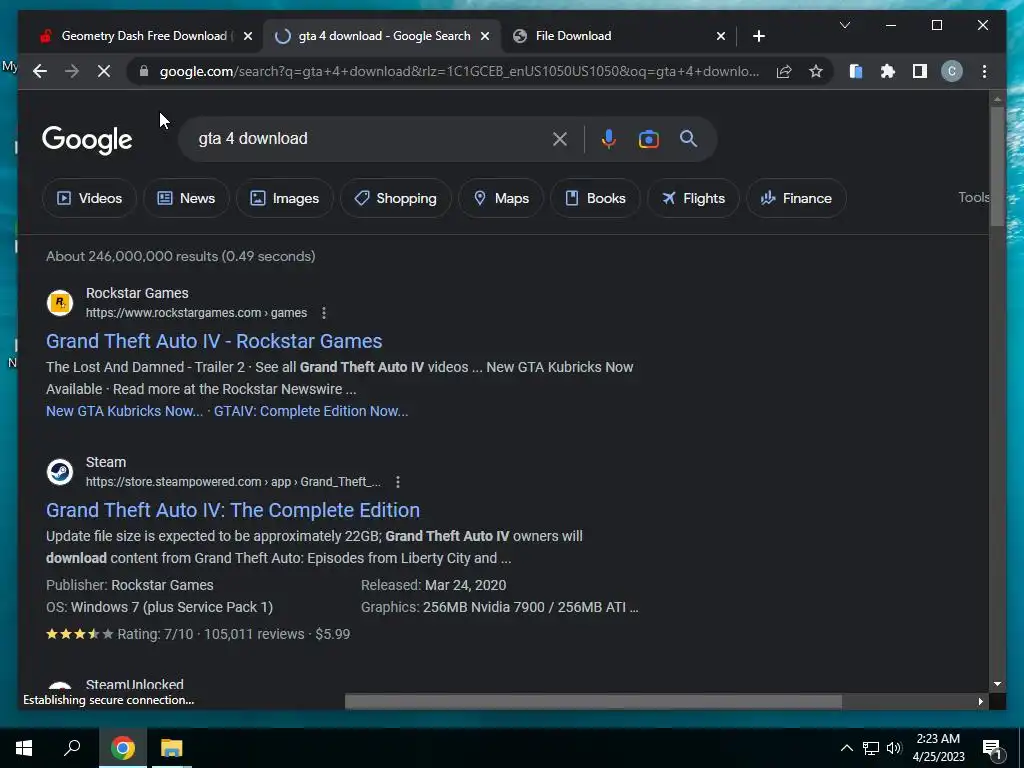Open the search Tools button

973,197
